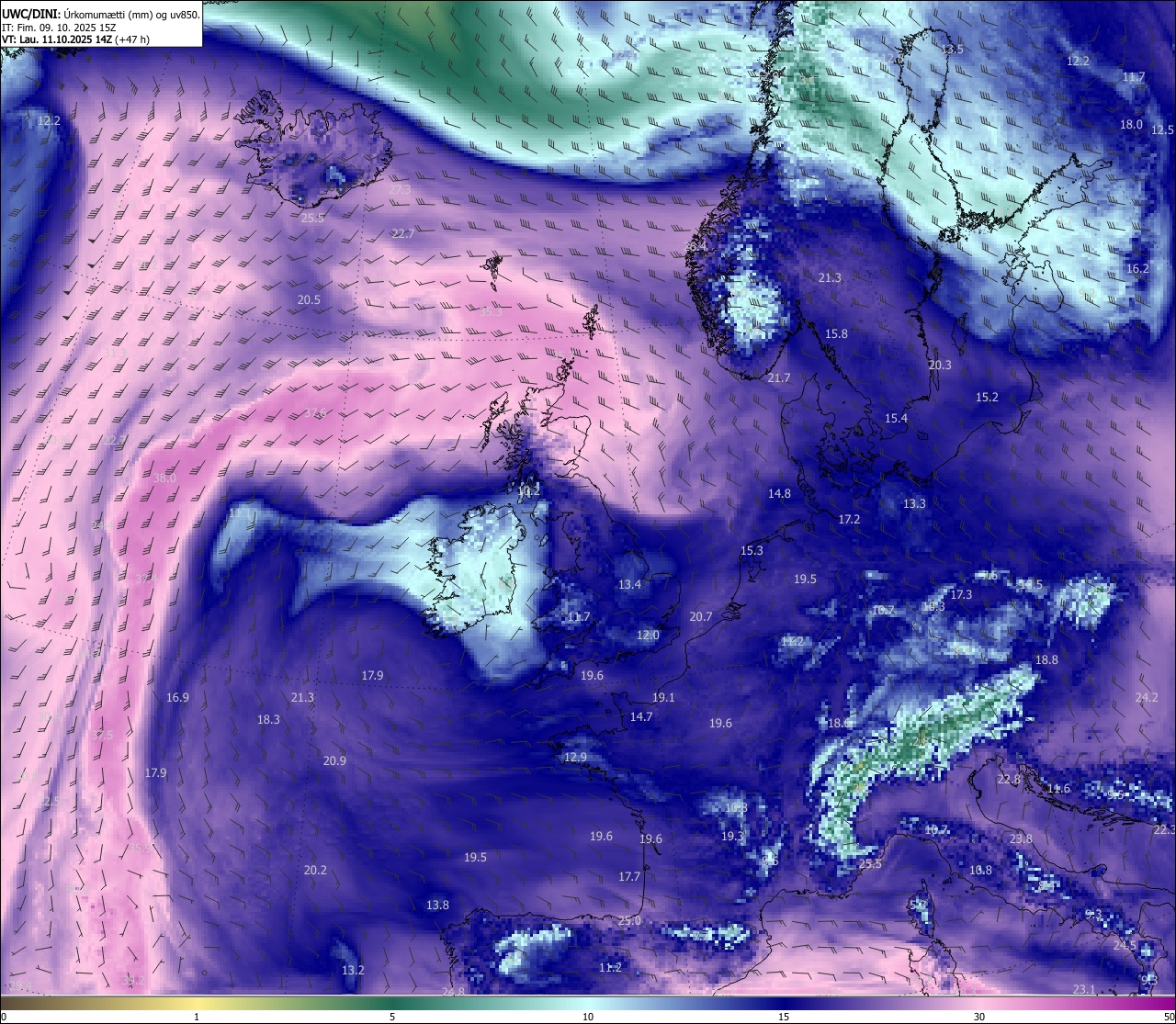The image size is (1176, 1024).
Task: Click the 13.5 value over Scandinavia
Action: click(953, 50)
